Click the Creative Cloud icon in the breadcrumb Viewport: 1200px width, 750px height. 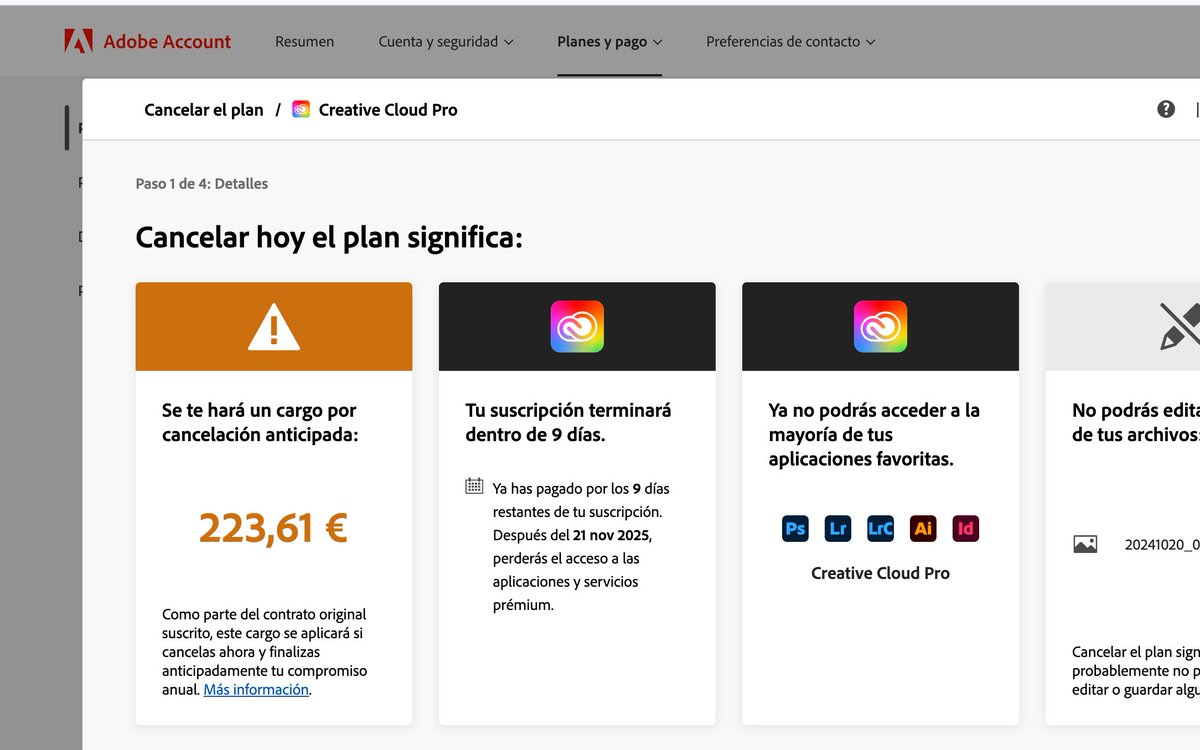point(300,110)
